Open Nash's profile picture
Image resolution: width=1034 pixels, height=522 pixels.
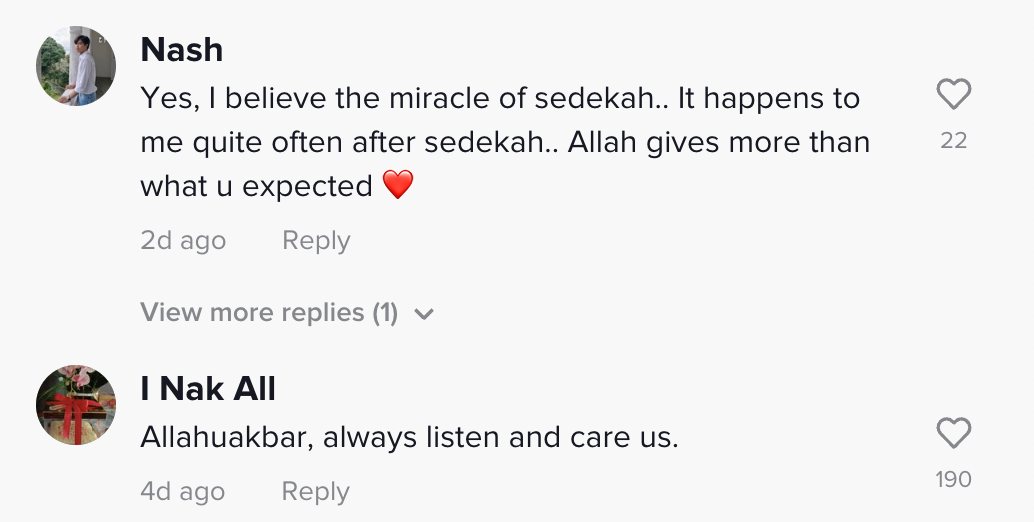tap(76, 66)
